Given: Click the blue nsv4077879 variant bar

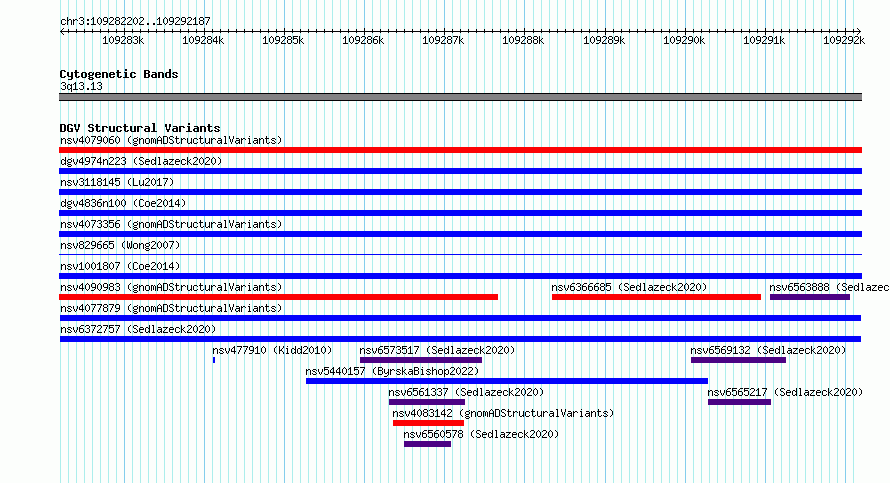Looking at the screenshot, I should coord(460,318).
